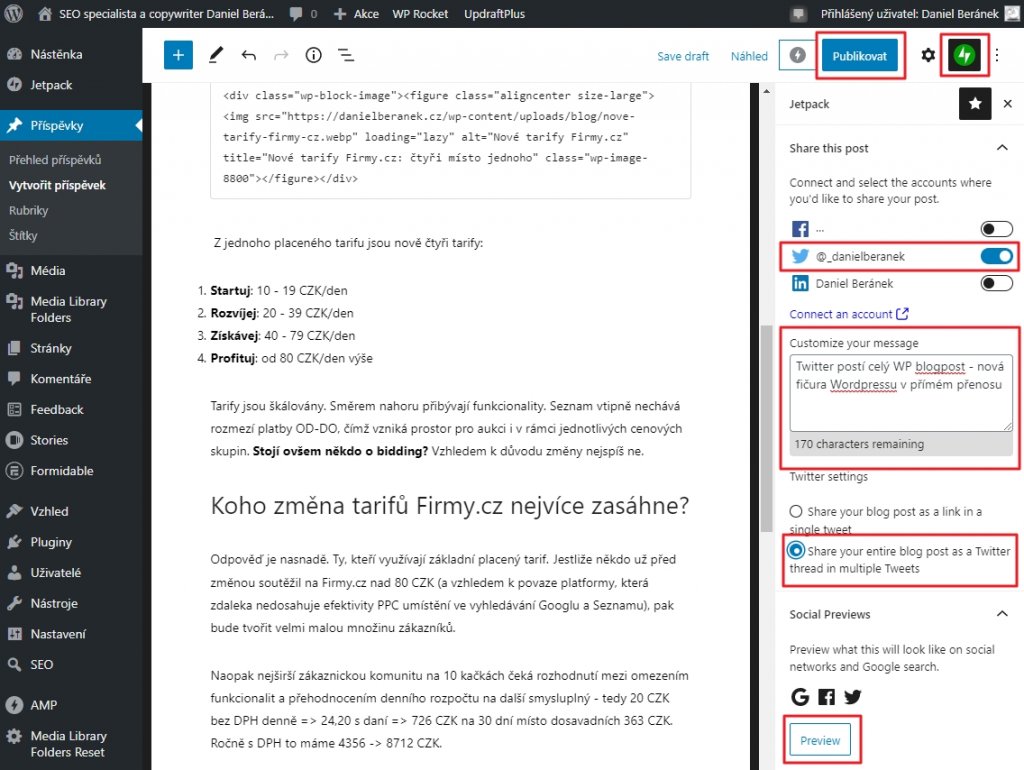1024x770 pixels.
Task: Click the Twitter icon under Social Previews
Action: pyautogui.click(x=853, y=697)
